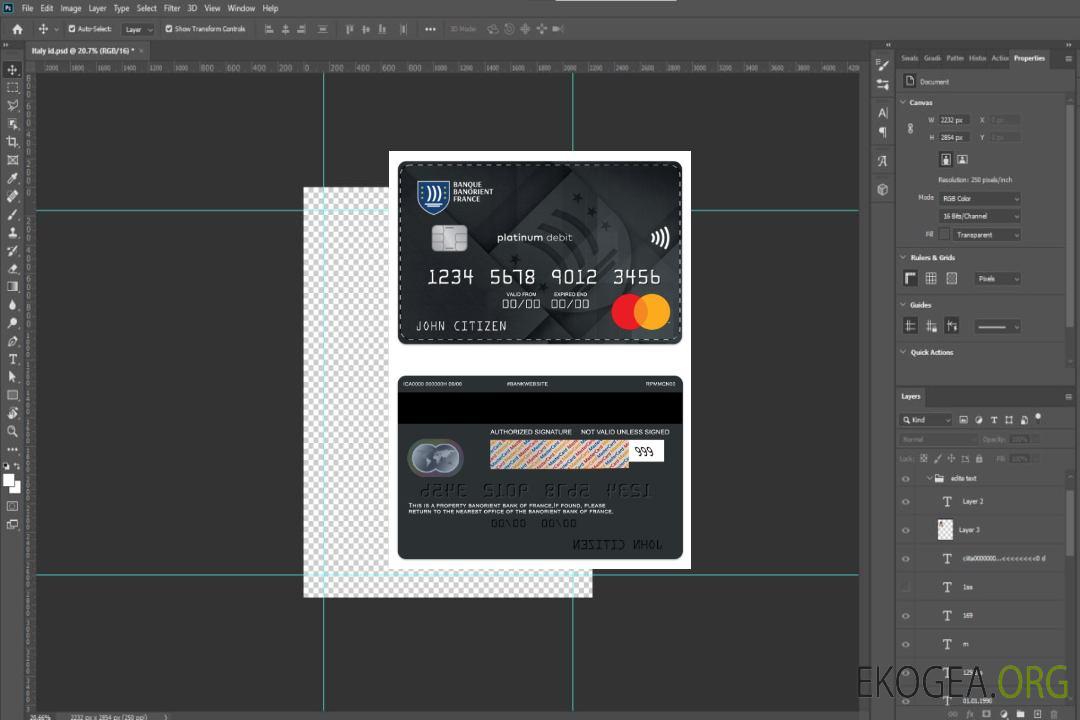Select the Clone Stamp tool
The width and height of the screenshot is (1080, 720).
tap(12, 233)
